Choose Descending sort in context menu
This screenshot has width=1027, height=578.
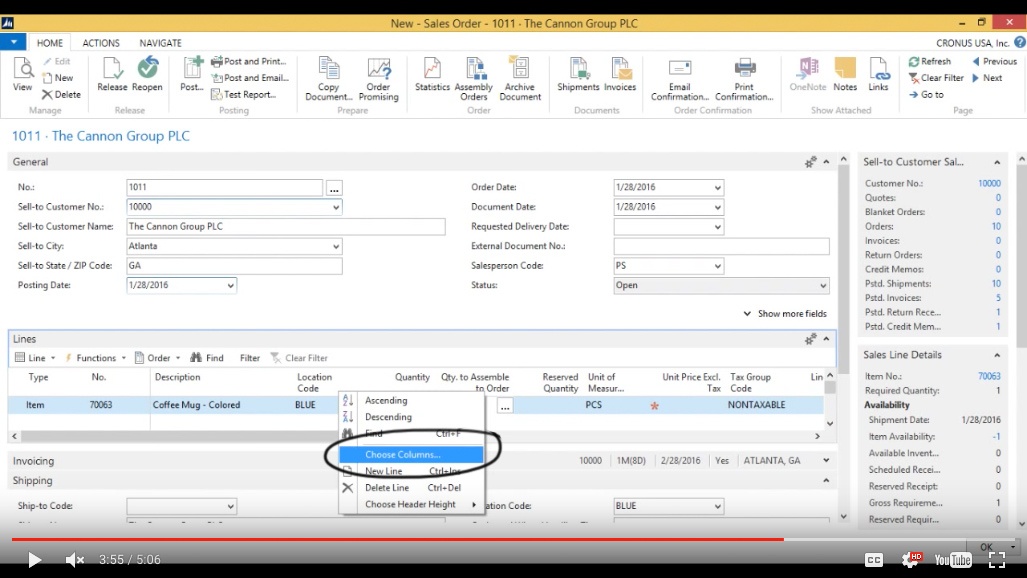pos(411,417)
